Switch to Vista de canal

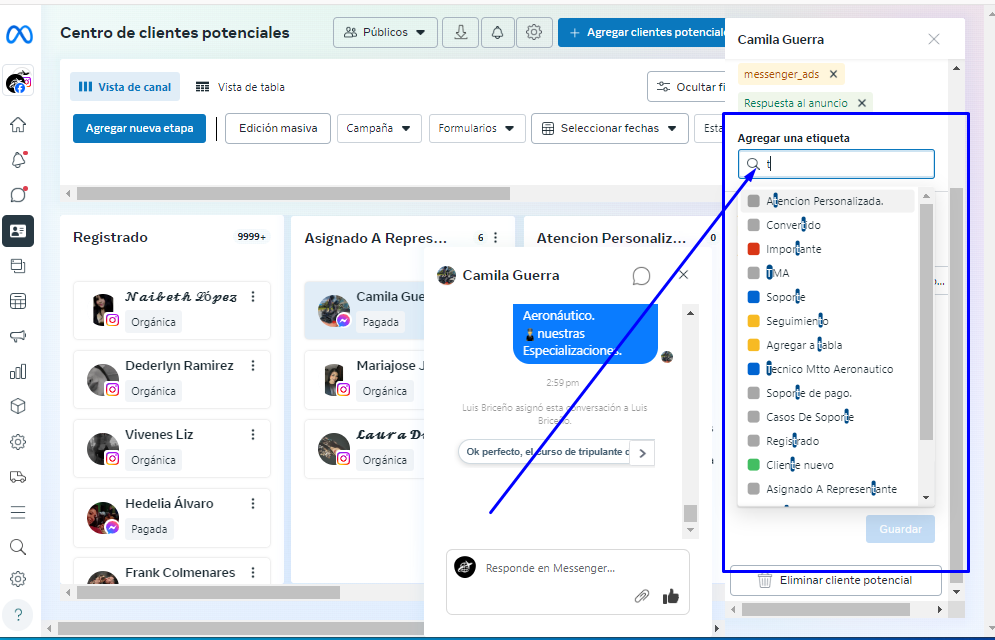(125, 87)
